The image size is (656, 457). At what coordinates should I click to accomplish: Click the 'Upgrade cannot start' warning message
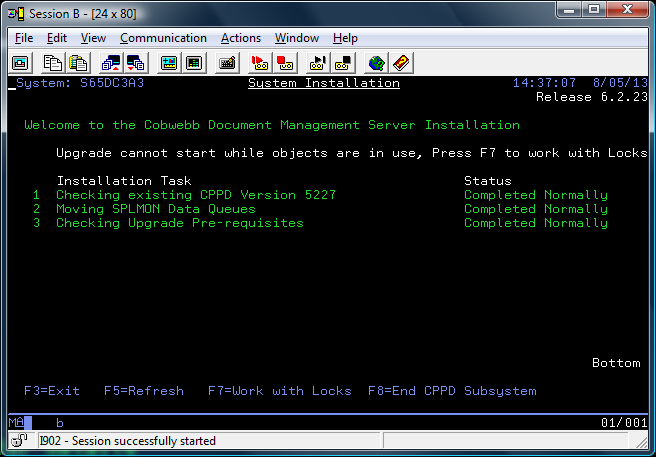tap(352, 153)
